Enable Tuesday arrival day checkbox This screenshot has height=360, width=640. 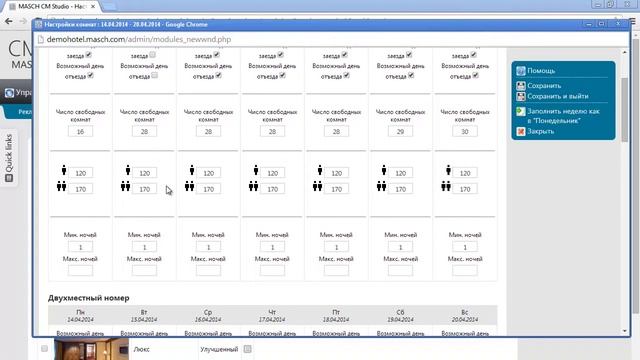(153, 54)
